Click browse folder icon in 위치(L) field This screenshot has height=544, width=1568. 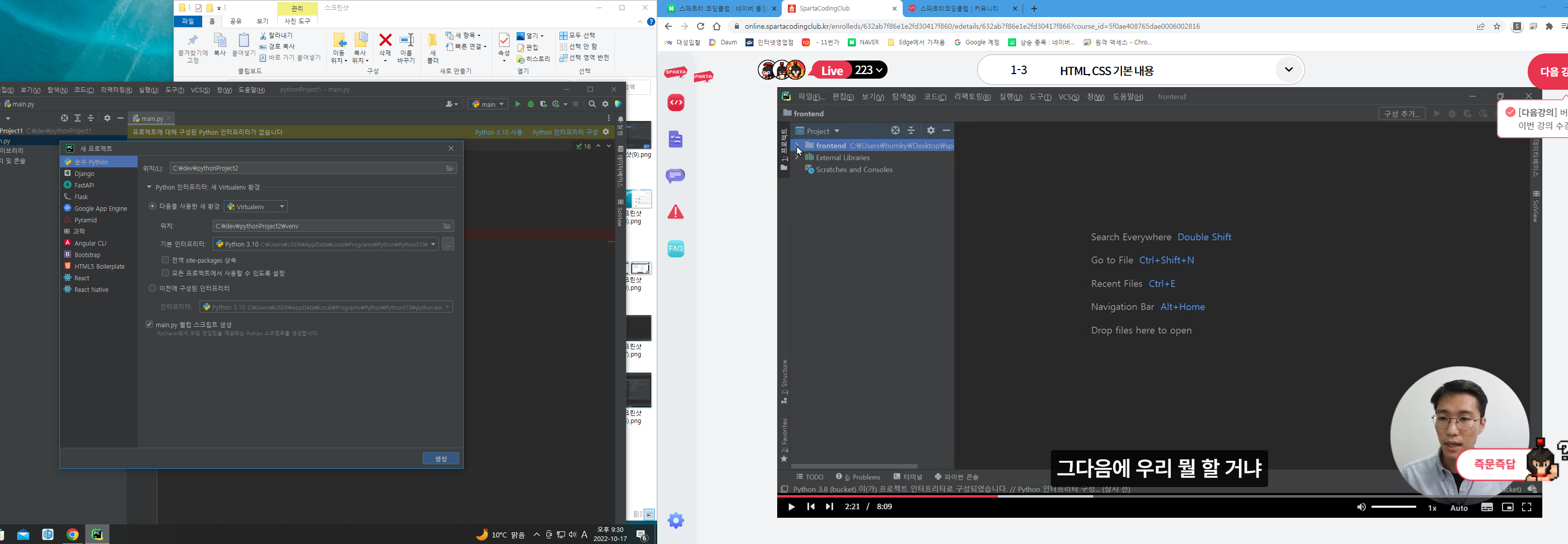click(x=450, y=168)
